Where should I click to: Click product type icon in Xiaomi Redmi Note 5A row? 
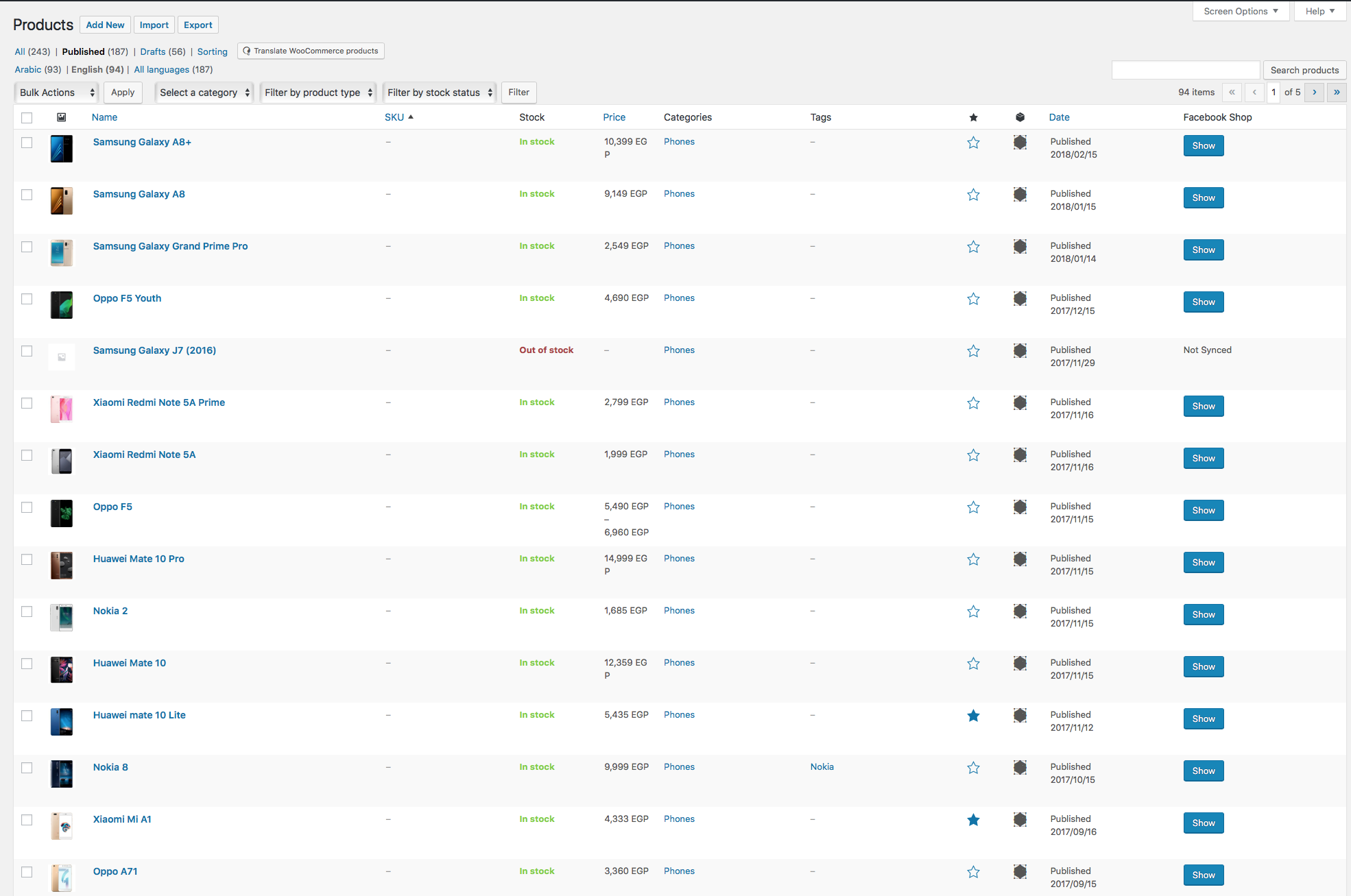pos(1020,455)
